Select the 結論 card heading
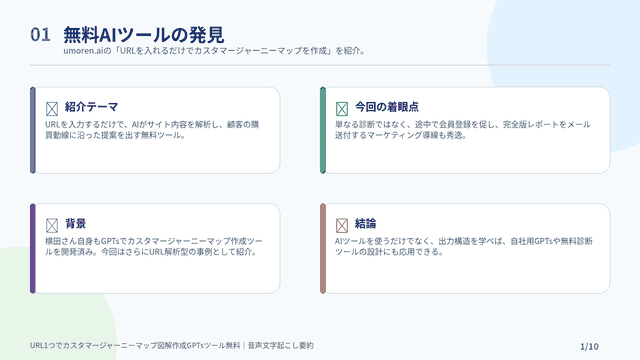Viewport: 640px width, 360px height. pyautogui.click(x=366, y=224)
